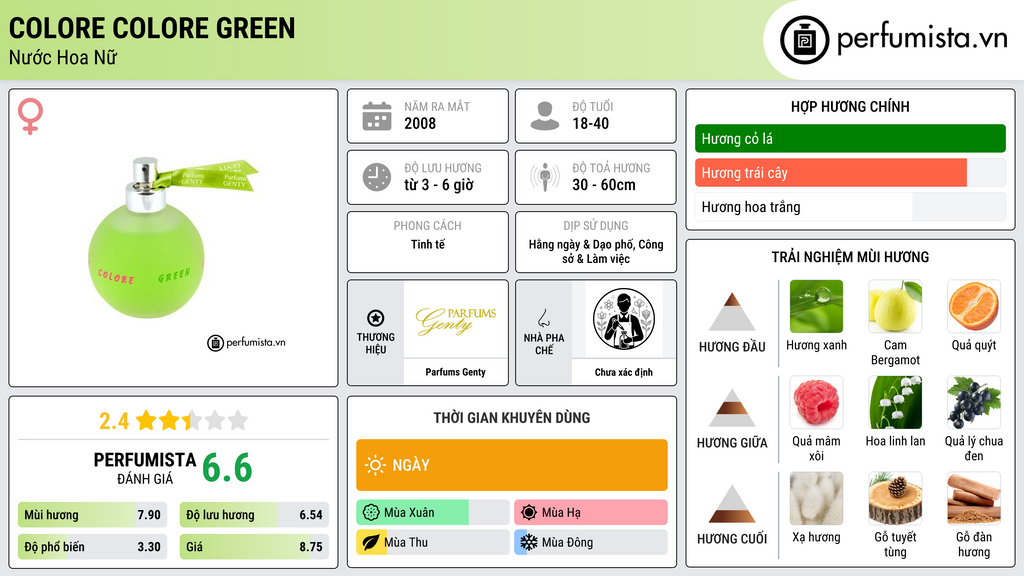
Task: Click the perfumista.vn bottle logo icon
Action: coord(804,40)
